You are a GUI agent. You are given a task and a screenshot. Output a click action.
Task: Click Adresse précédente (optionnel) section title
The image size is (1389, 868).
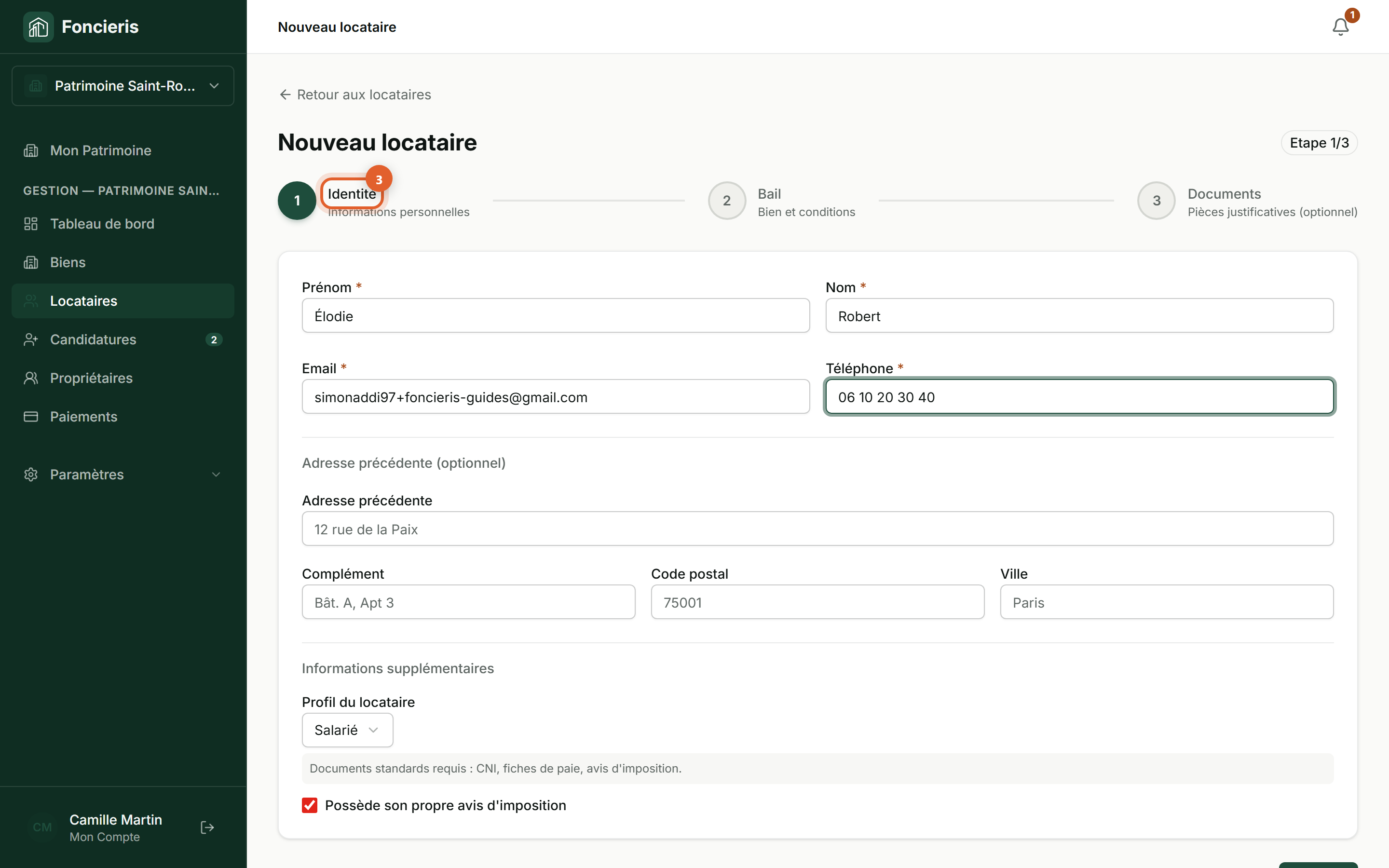click(404, 463)
